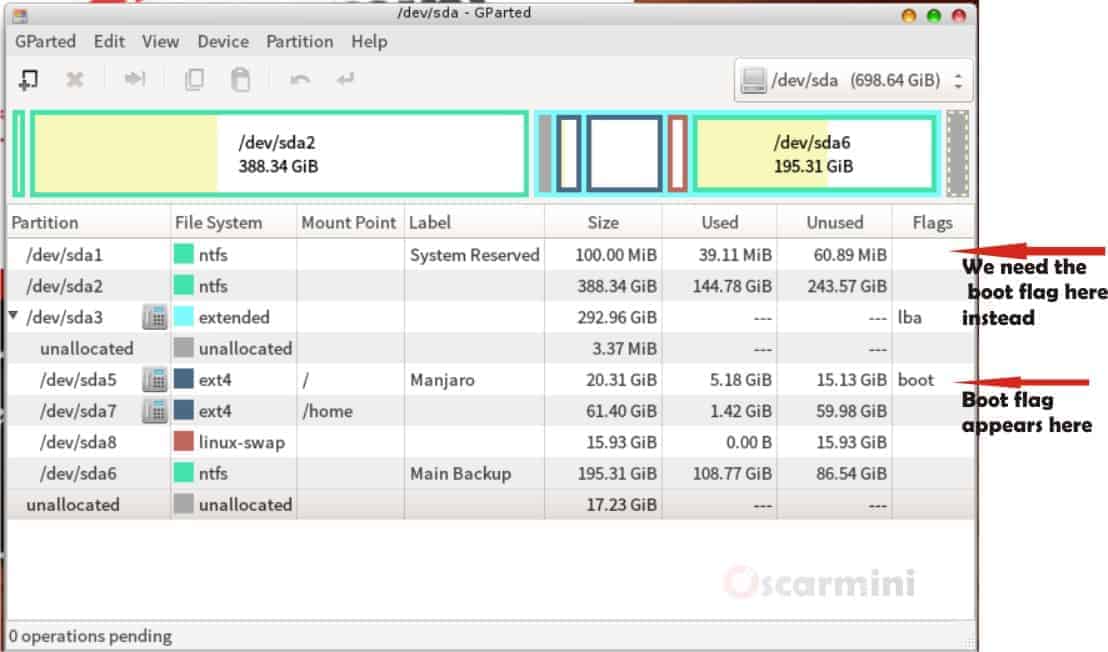Click the Flags column header

931,222
